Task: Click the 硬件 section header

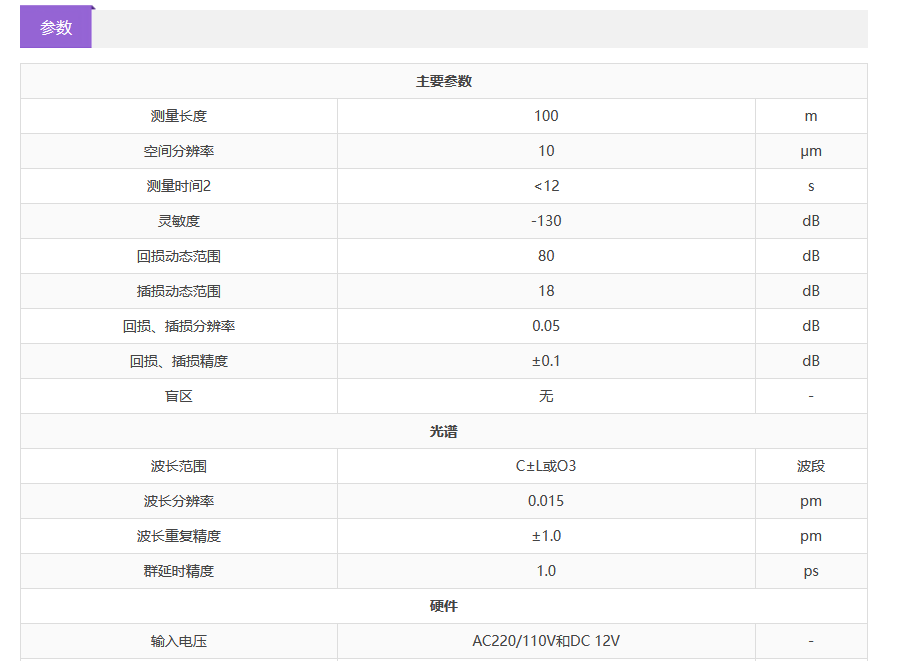Action: click(444, 606)
